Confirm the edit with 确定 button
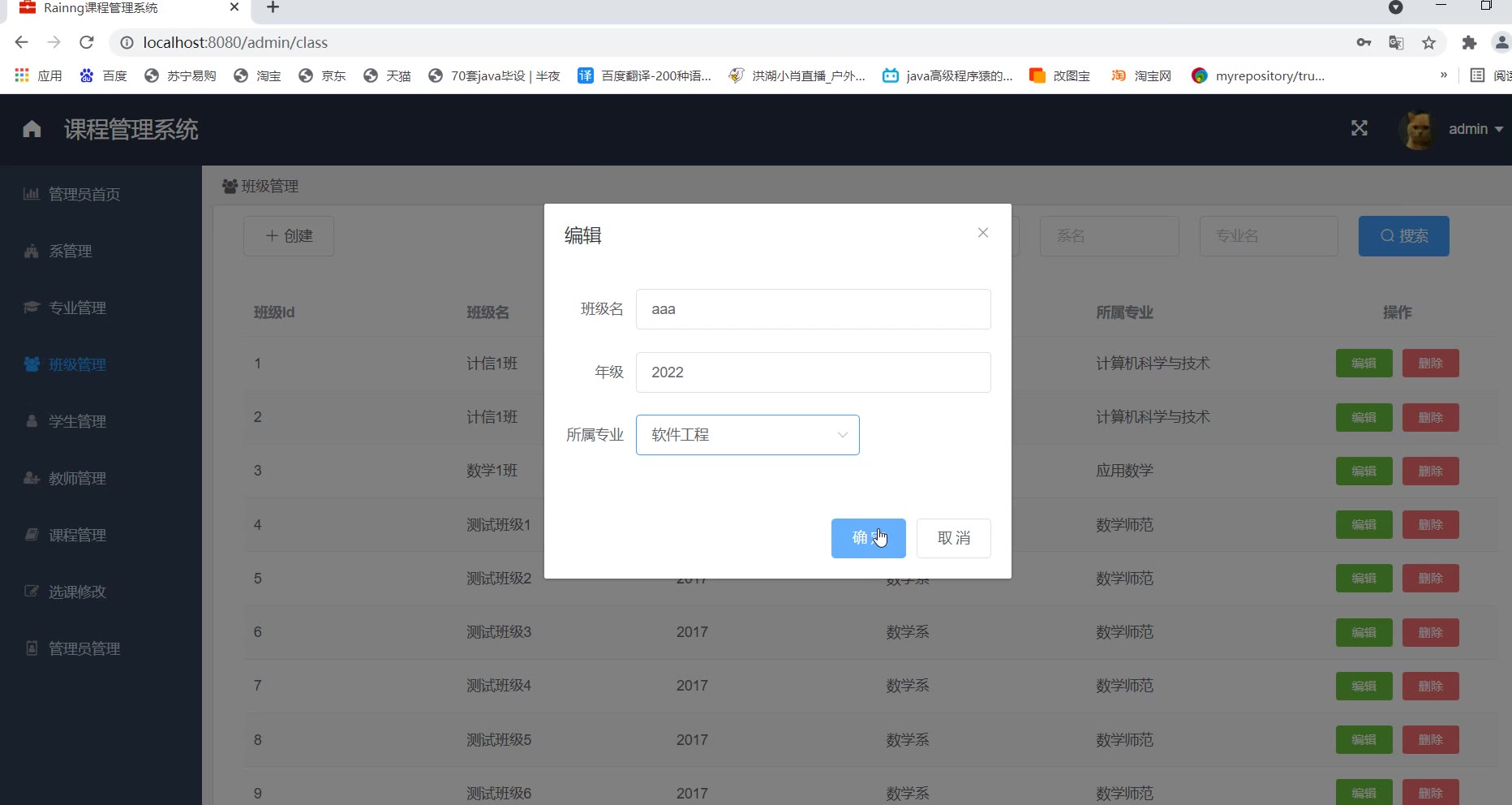This screenshot has width=1512, height=805. (x=868, y=538)
